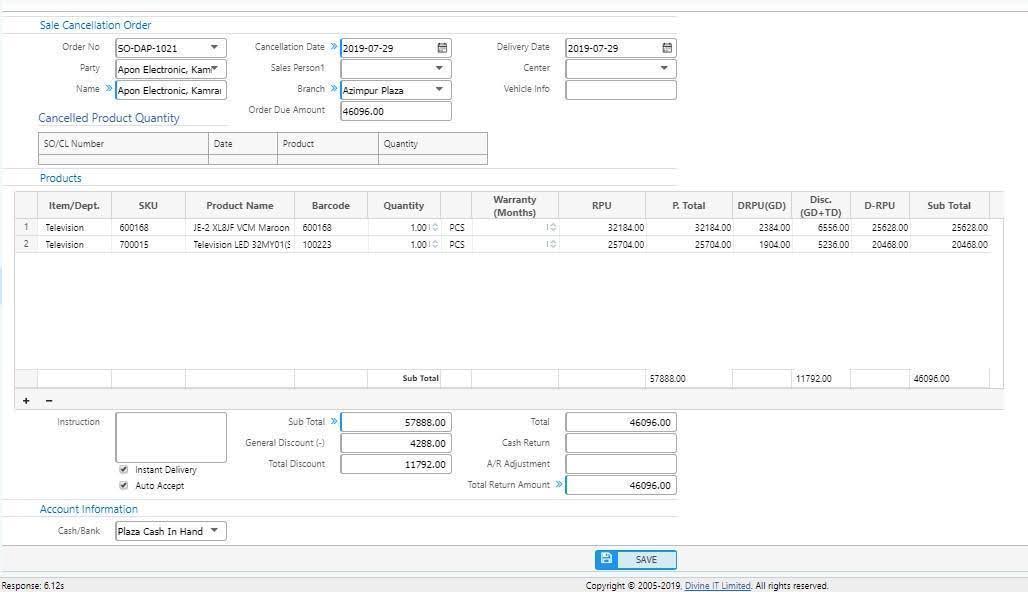Expand the Order No dropdown
Screen dimensions: 1028x592
pyautogui.click(x=214, y=48)
